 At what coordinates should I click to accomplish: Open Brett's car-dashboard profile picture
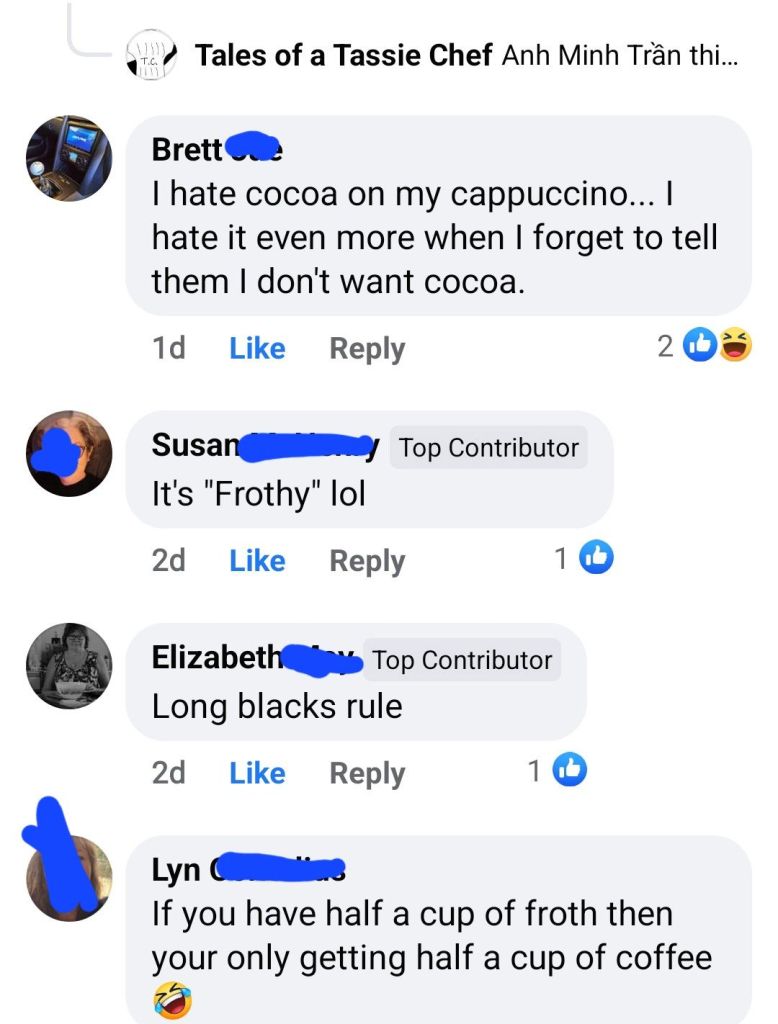pos(69,158)
